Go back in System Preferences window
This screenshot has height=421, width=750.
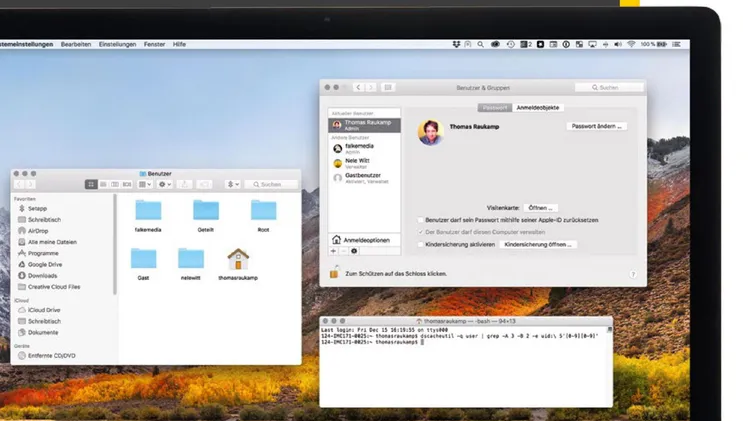tap(358, 88)
